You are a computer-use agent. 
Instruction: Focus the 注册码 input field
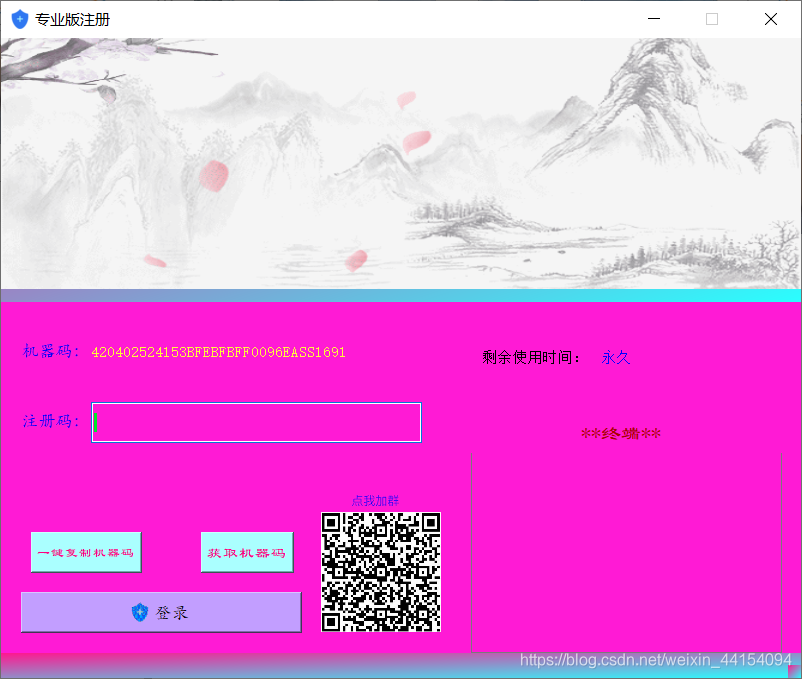[x=256, y=422]
